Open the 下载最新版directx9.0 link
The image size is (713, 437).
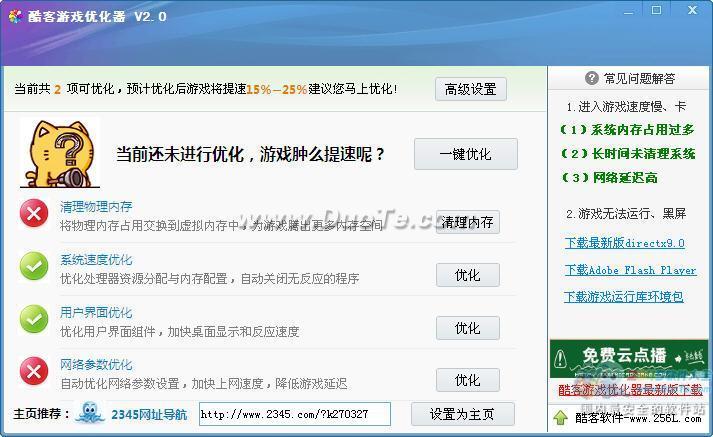point(624,243)
